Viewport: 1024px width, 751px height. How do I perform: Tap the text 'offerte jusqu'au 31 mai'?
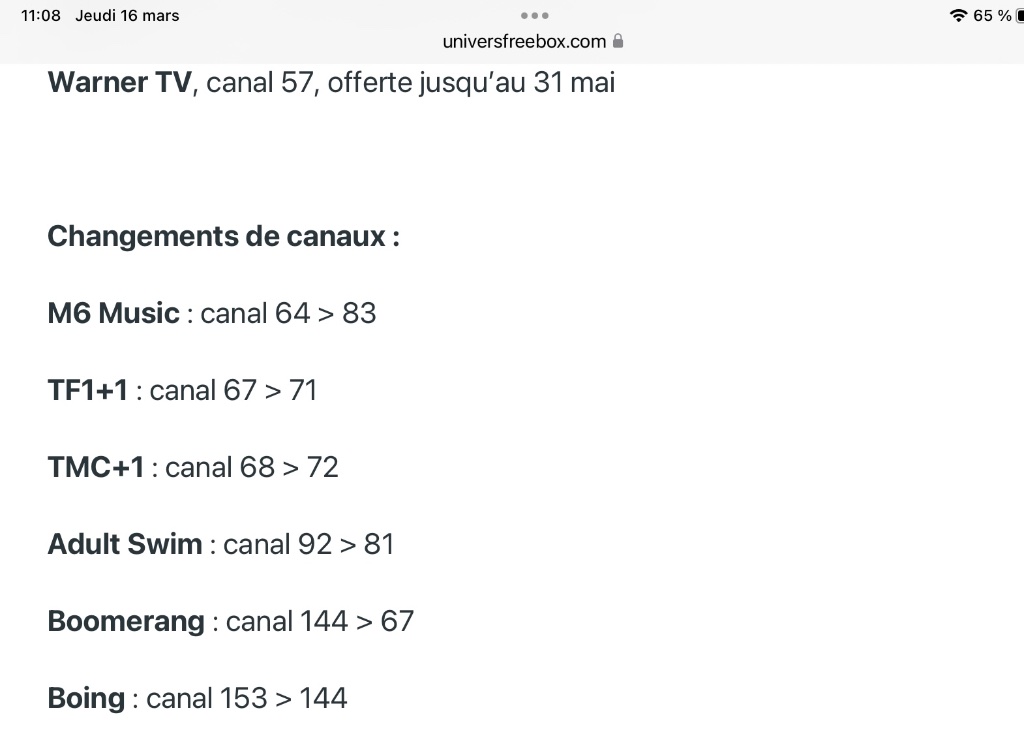(471, 82)
